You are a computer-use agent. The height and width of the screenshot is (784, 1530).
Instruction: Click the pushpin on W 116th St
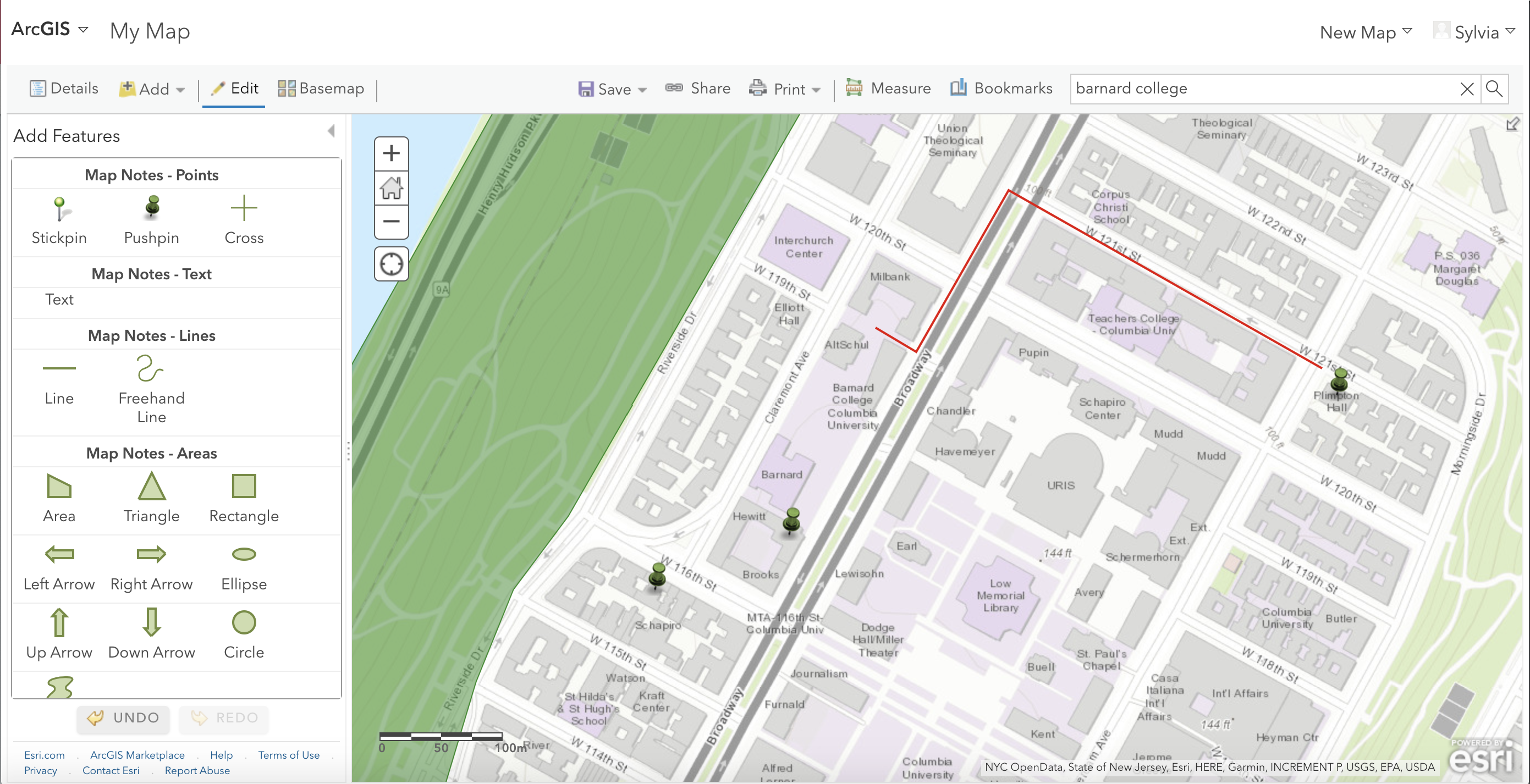(658, 576)
